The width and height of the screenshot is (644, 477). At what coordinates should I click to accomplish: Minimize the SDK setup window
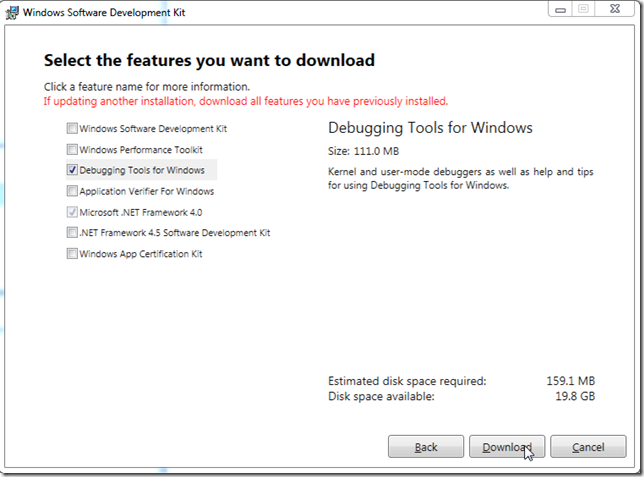[560, 9]
